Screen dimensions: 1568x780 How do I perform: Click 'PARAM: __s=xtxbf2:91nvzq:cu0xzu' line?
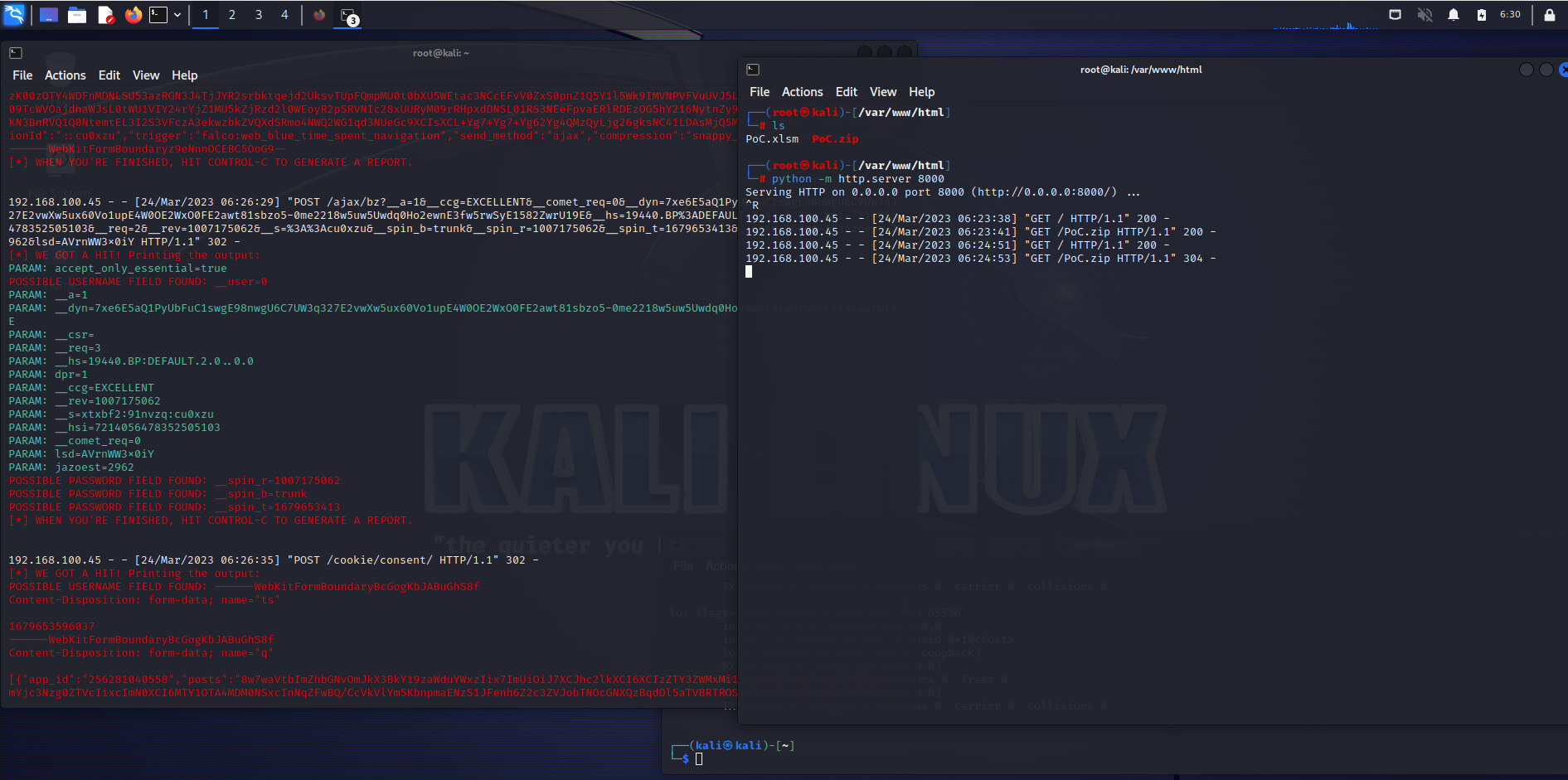111,414
